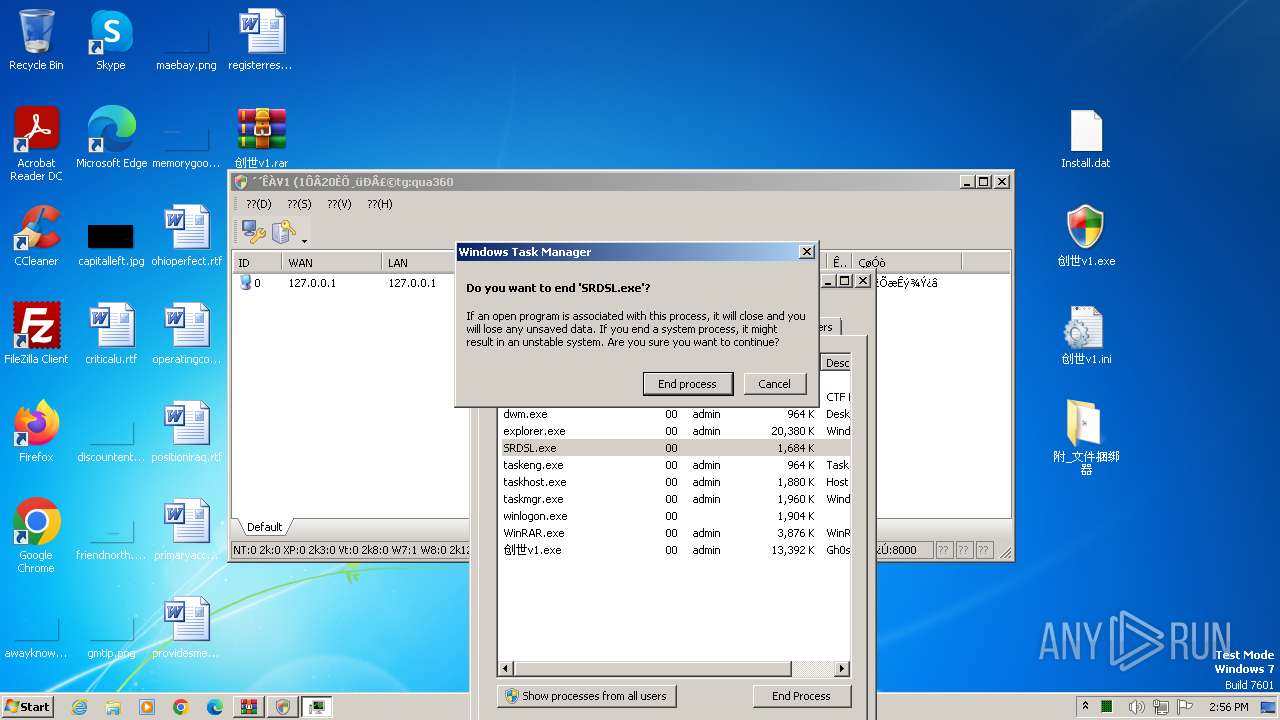Open the 附_文件捆绑器 folder
Viewport: 1280px width, 720px height.
[x=1086, y=438]
